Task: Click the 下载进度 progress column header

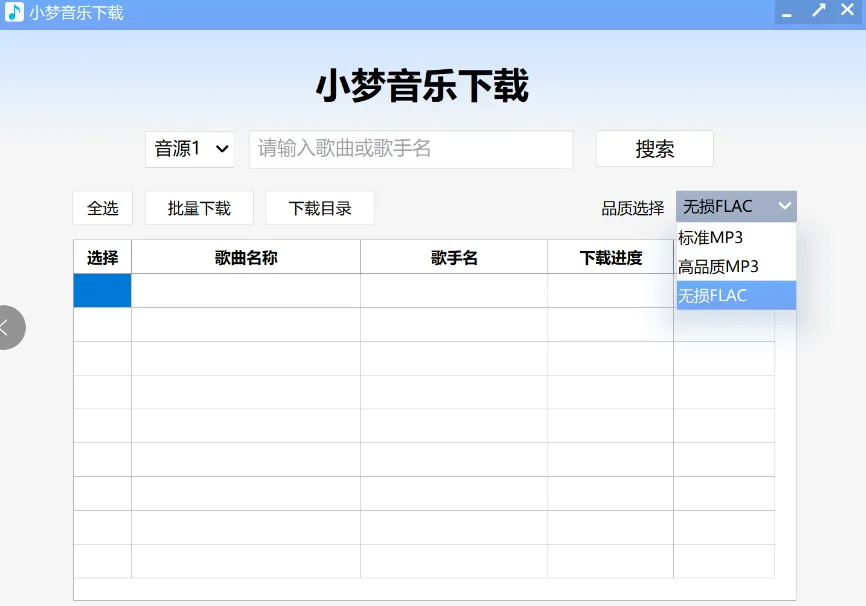Action: [610, 256]
